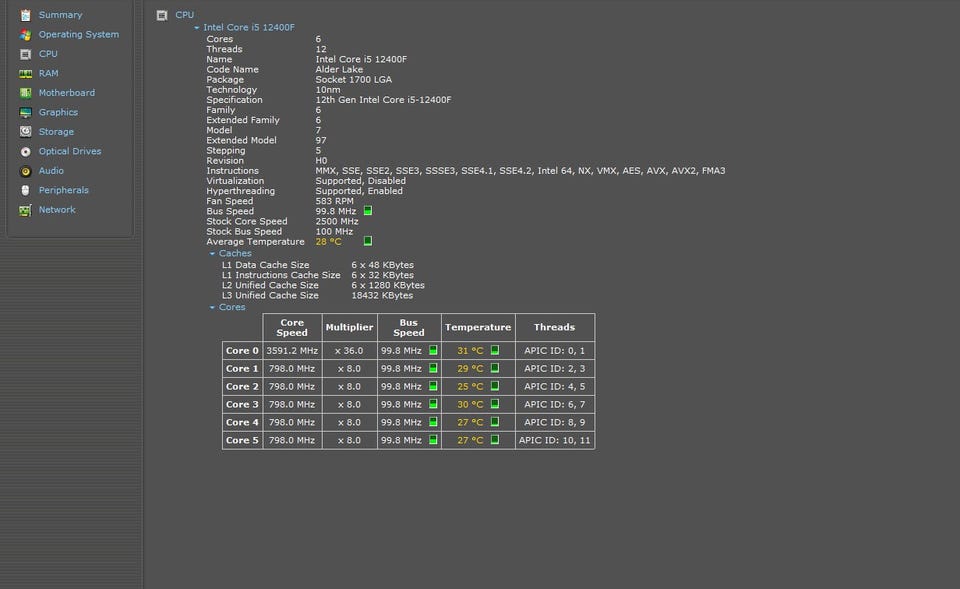Click the 2500 MHz stock core speed value
The width and height of the screenshot is (960, 589).
[337, 221]
